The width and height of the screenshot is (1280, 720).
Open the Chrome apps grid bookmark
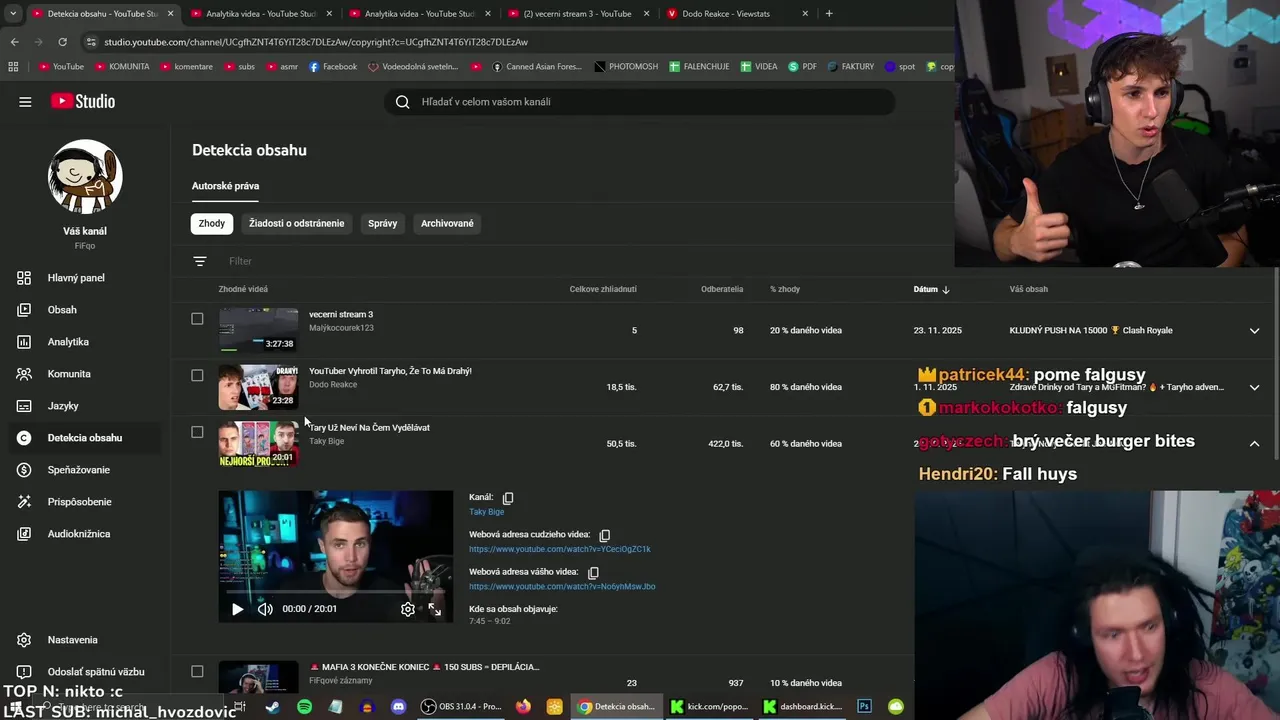[13, 67]
